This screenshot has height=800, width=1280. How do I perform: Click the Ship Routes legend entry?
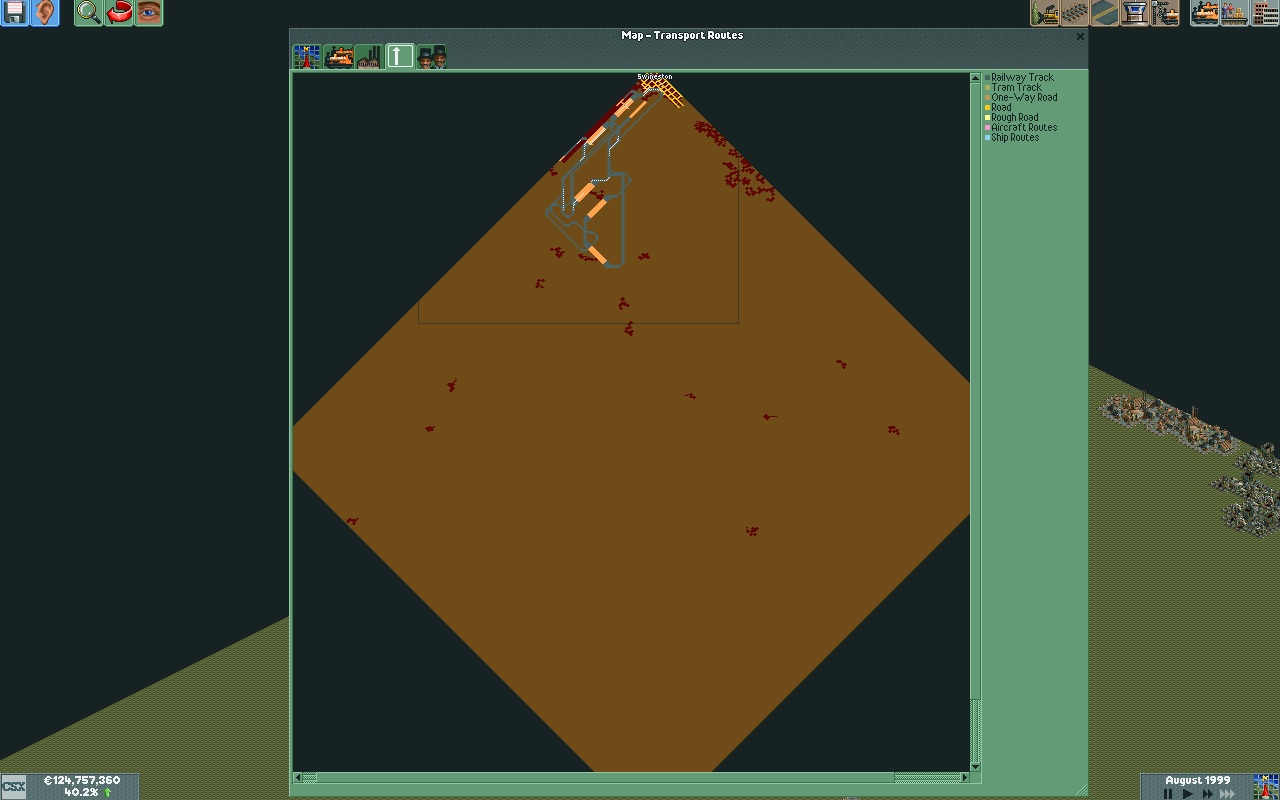pyautogui.click(x=1012, y=138)
